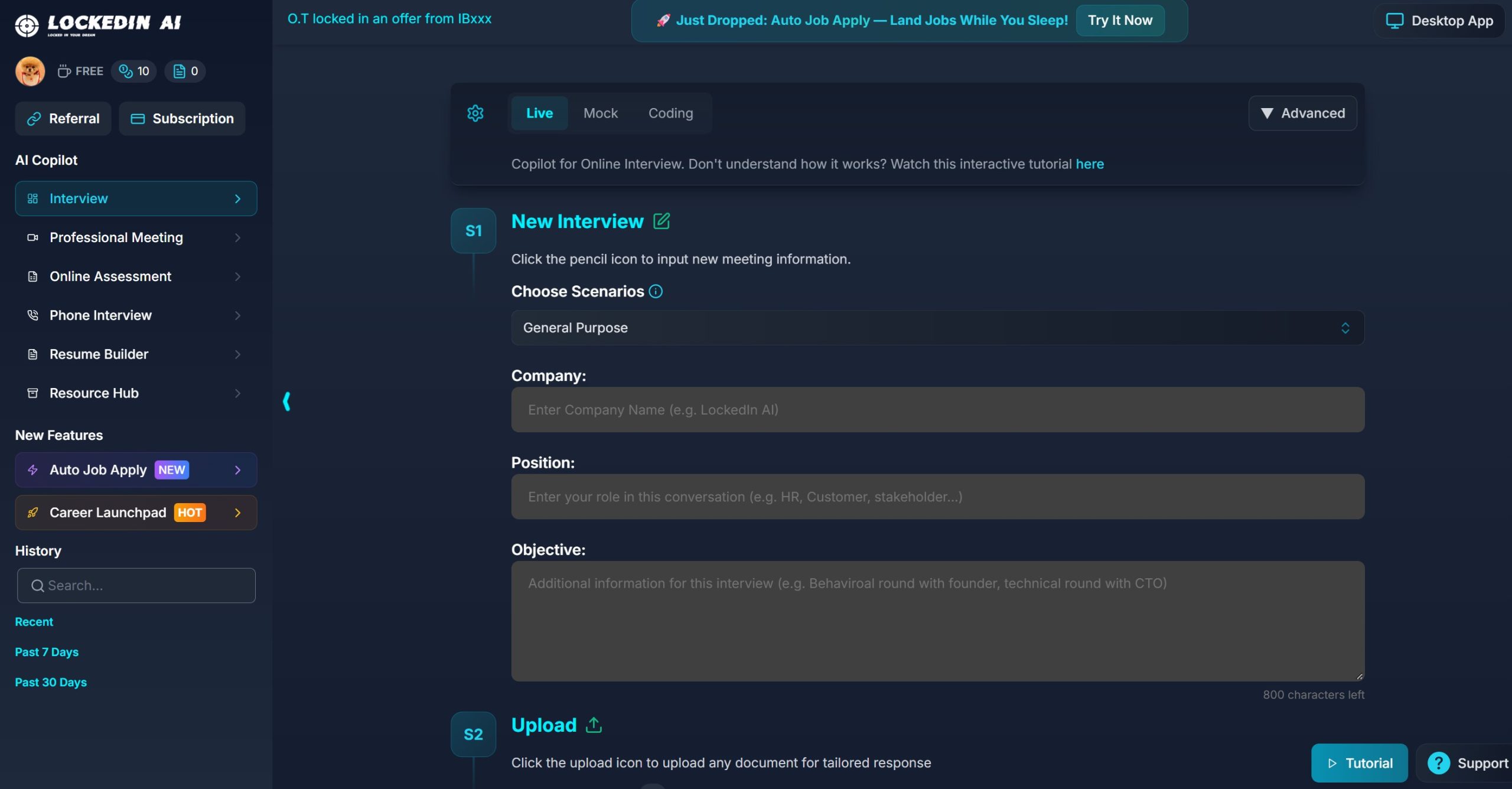
Task: Open Resume Builder in the sidebar
Action: click(136, 354)
